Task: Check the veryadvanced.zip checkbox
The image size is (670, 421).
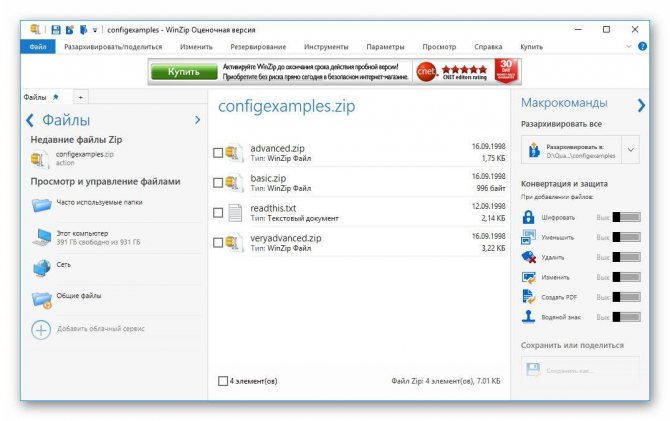Action: pyautogui.click(x=218, y=242)
